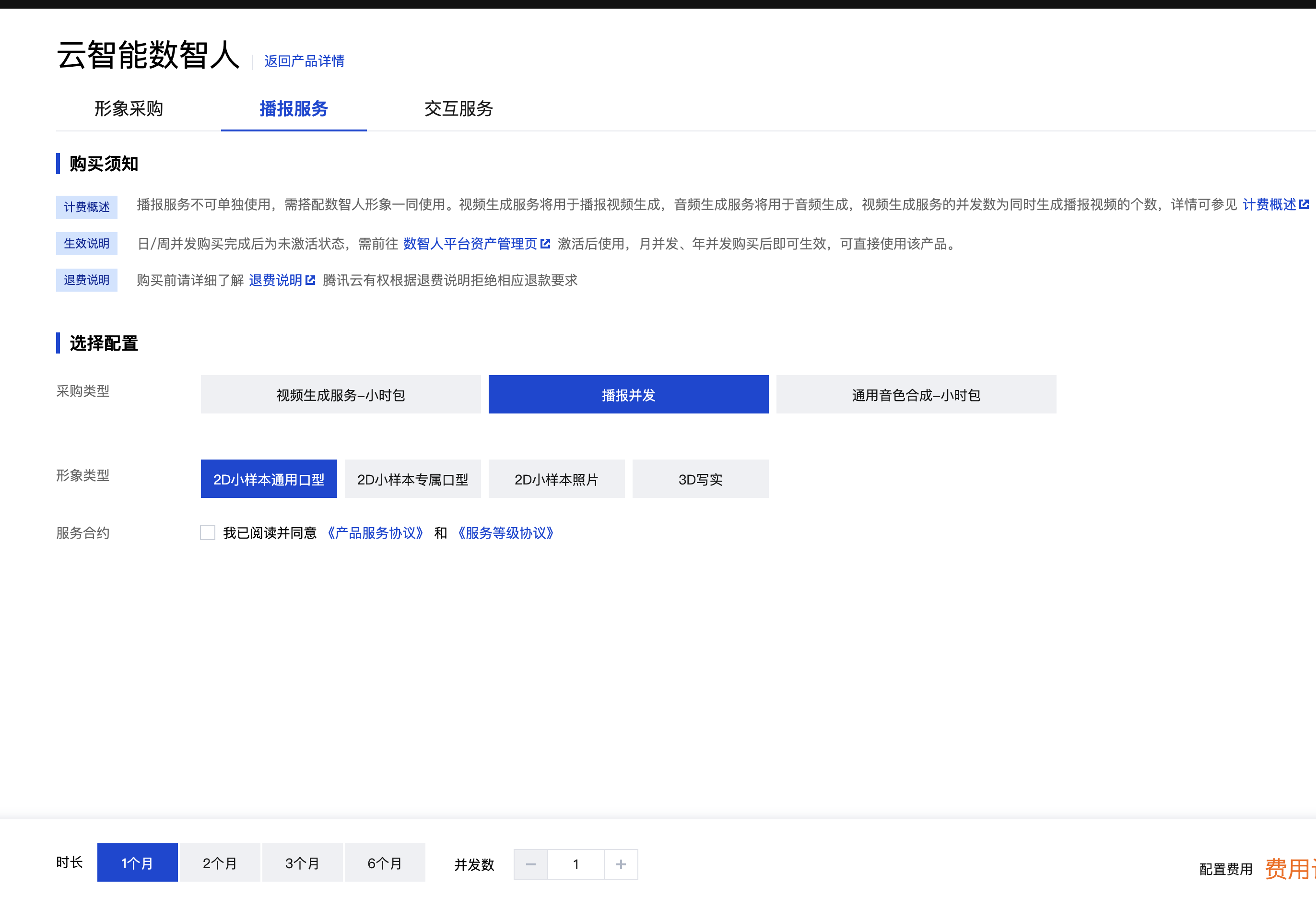Open the 交互服务 tab

458,108
